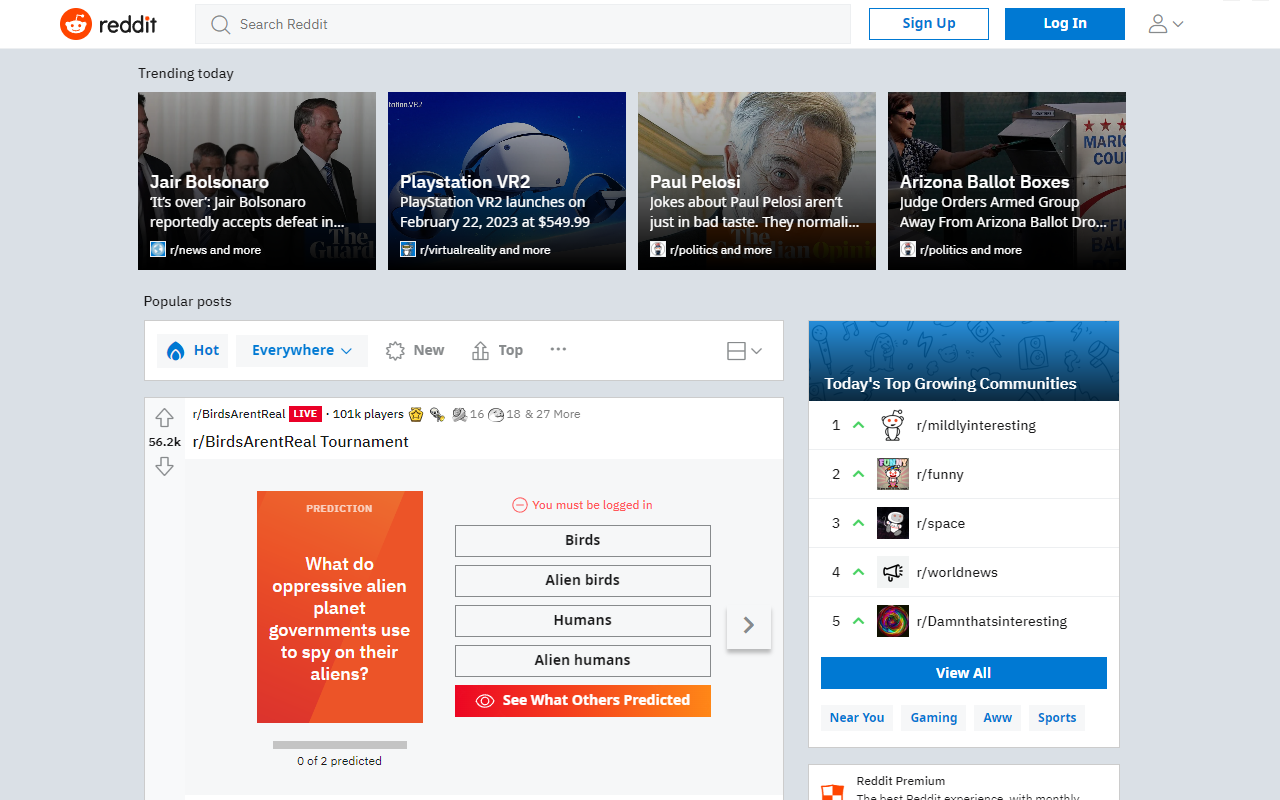Select the Aww community category
The image size is (1280, 800).
pyautogui.click(x=998, y=718)
